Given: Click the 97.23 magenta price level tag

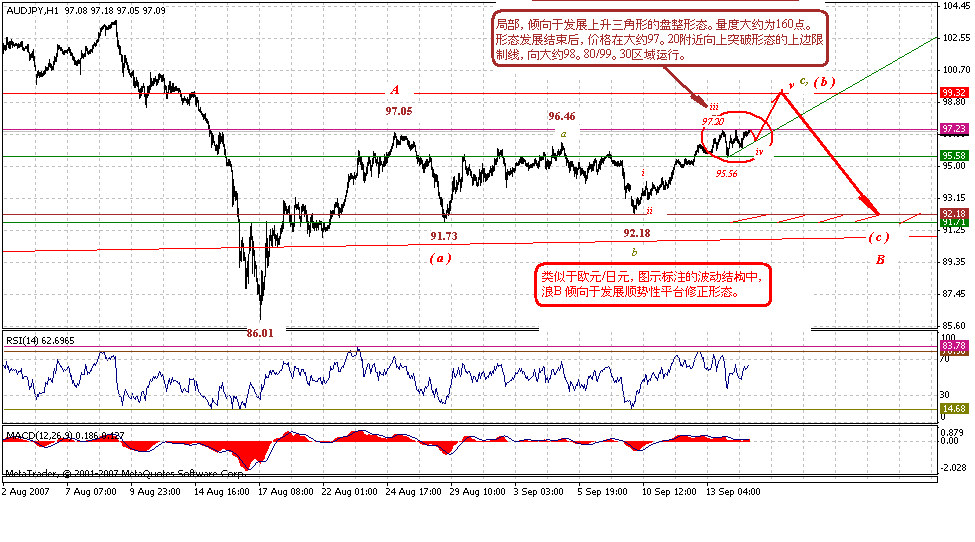Looking at the screenshot, I should coord(954,129).
